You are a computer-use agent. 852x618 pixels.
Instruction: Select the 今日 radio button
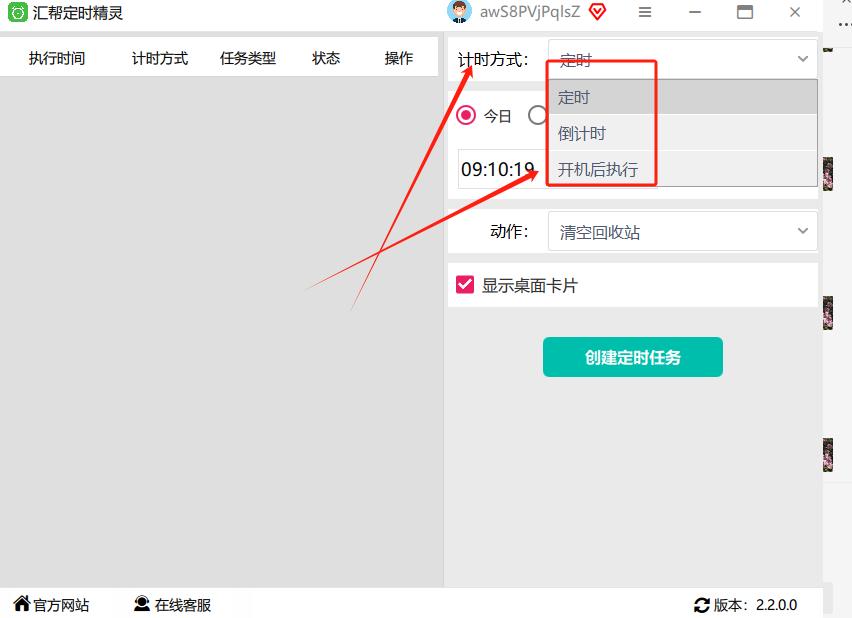(466, 115)
